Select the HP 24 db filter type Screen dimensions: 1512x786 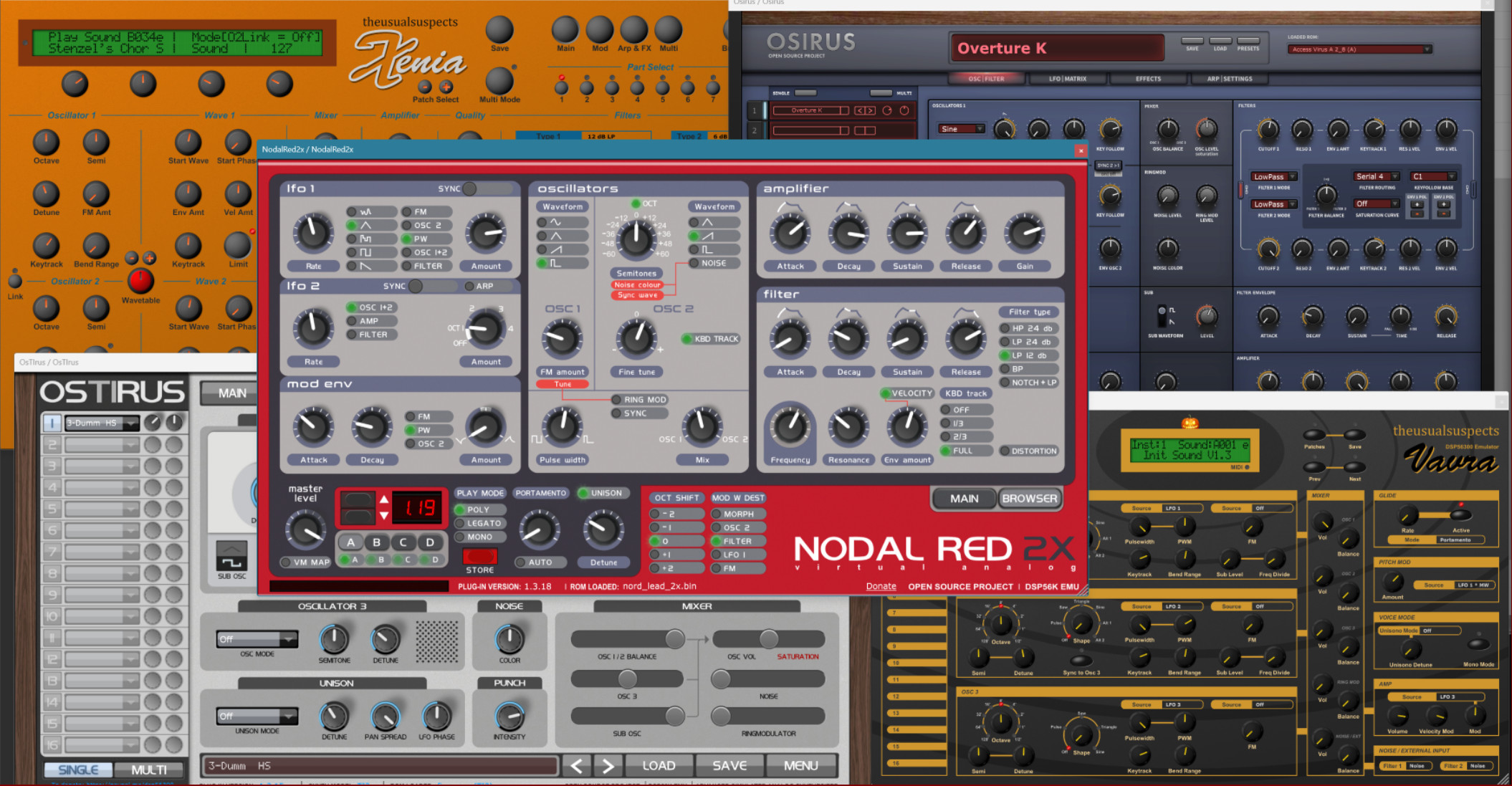pos(1028,328)
